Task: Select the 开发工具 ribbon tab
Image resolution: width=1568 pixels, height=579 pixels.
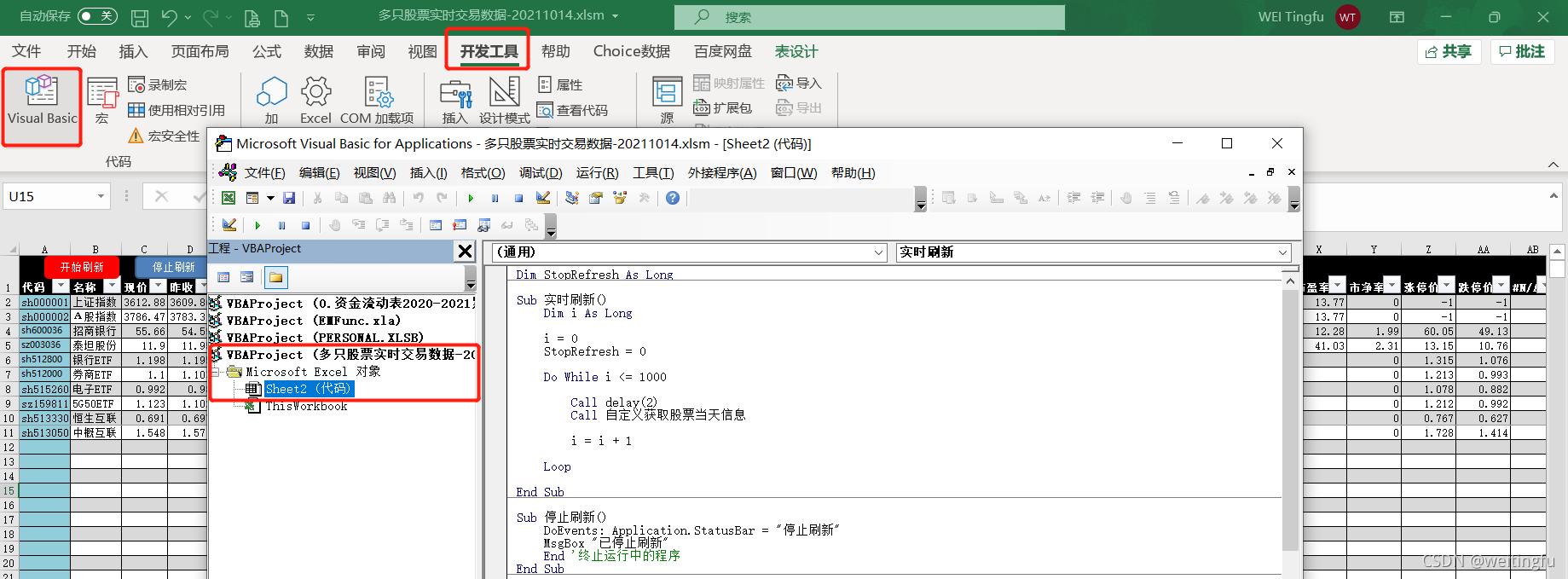Action: (x=489, y=51)
